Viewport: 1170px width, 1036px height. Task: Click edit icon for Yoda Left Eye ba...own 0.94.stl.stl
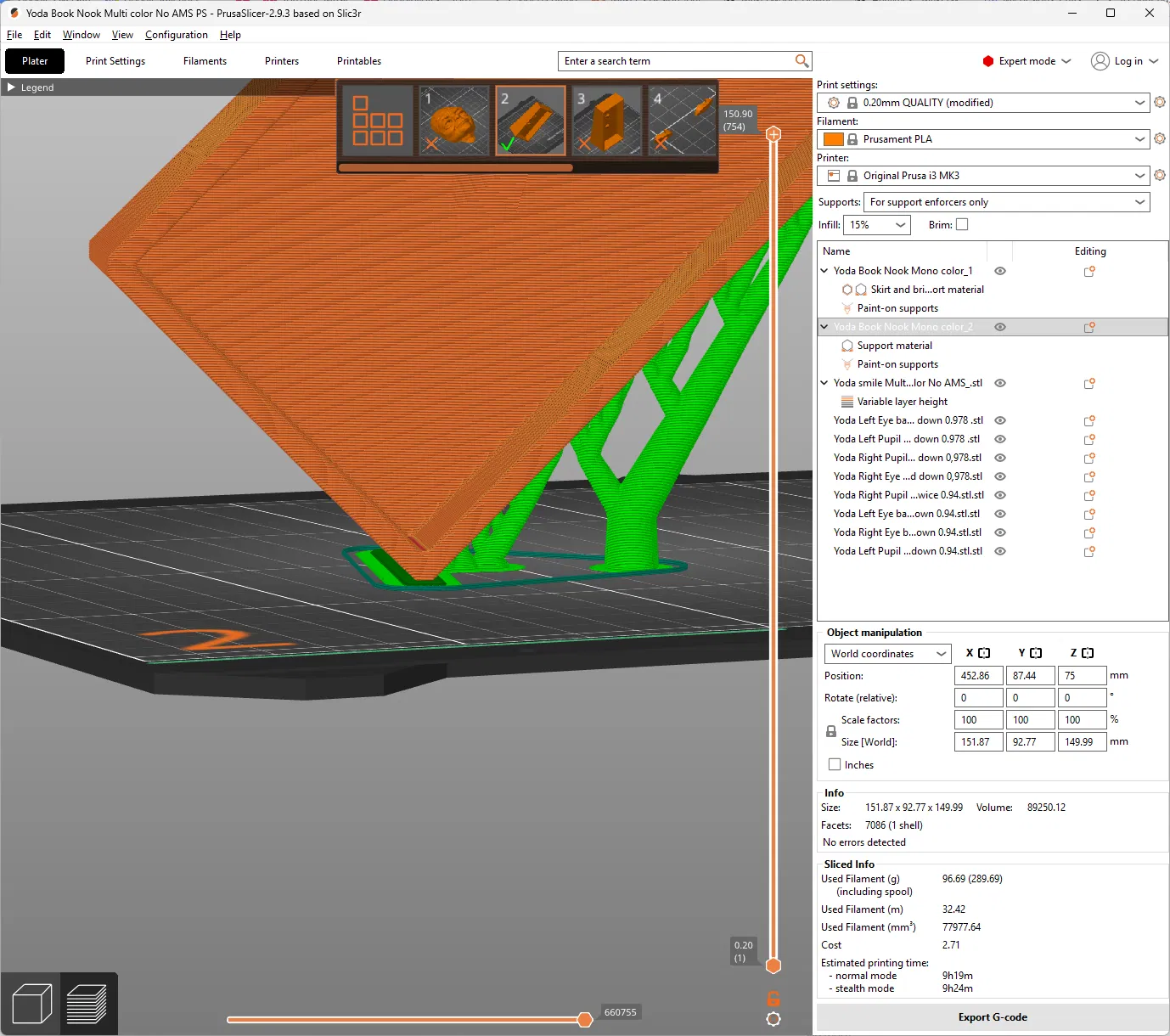click(1089, 514)
